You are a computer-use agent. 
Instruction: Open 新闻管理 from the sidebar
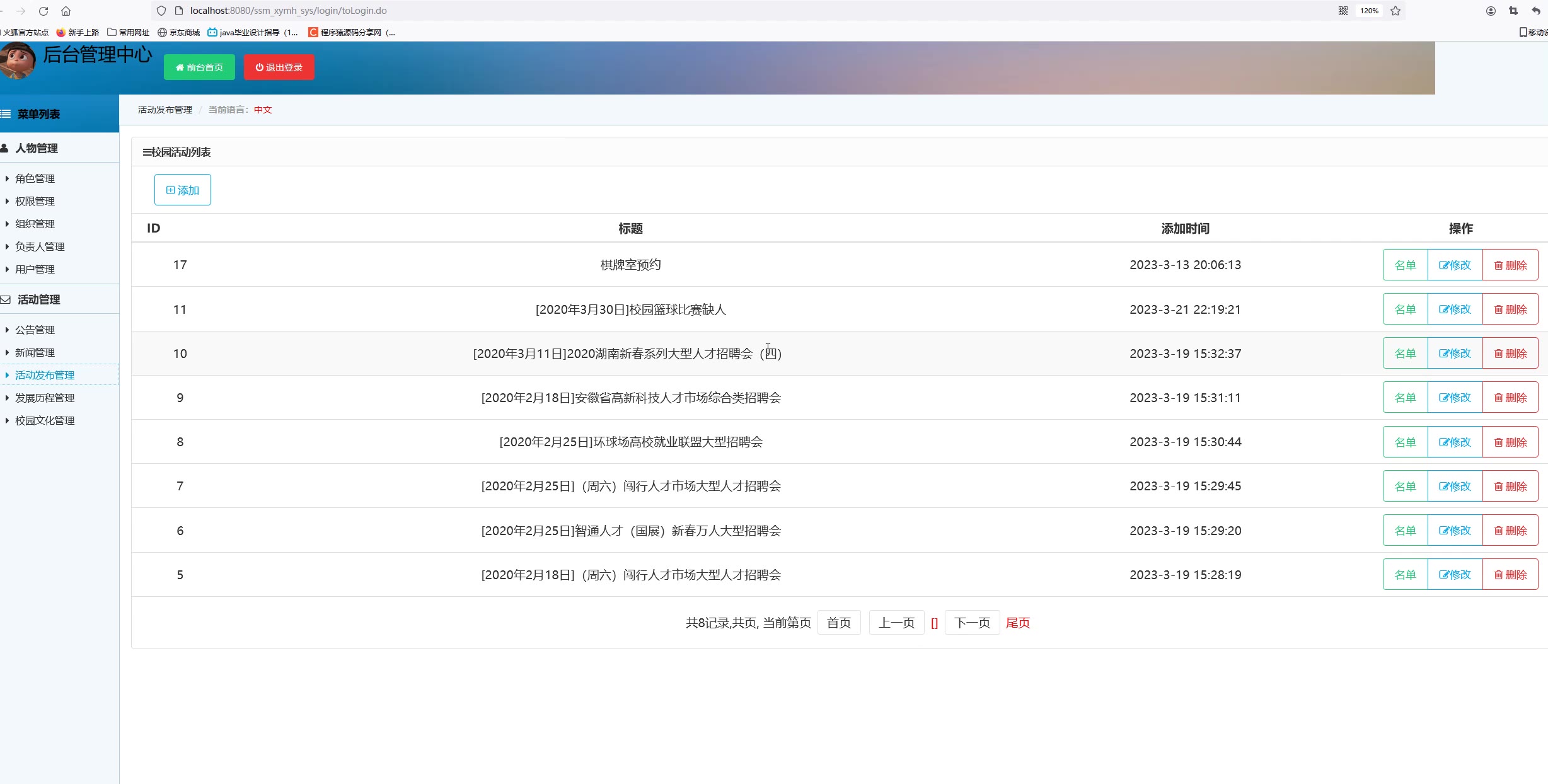pyautogui.click(x=35, y=352)
